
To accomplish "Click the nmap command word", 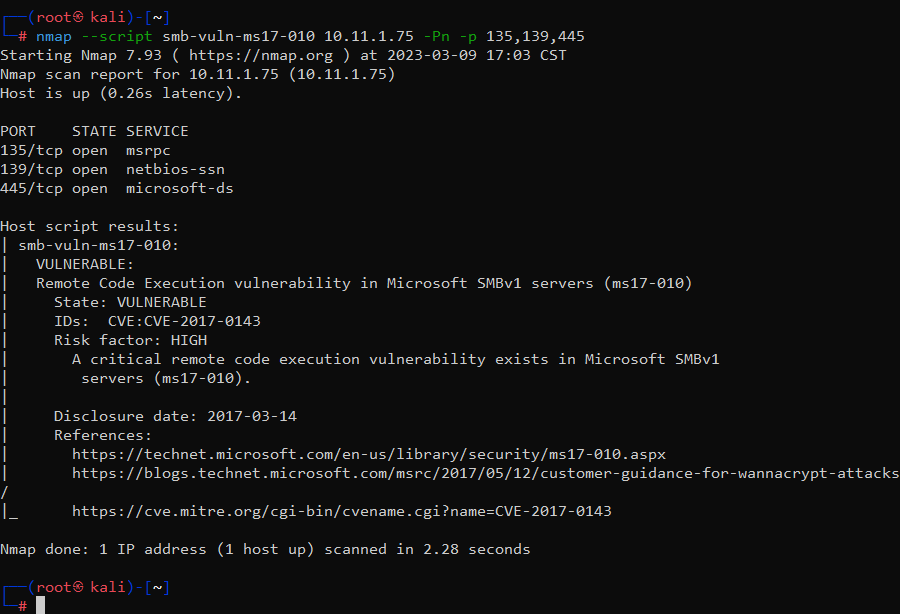I will [54, 36].
